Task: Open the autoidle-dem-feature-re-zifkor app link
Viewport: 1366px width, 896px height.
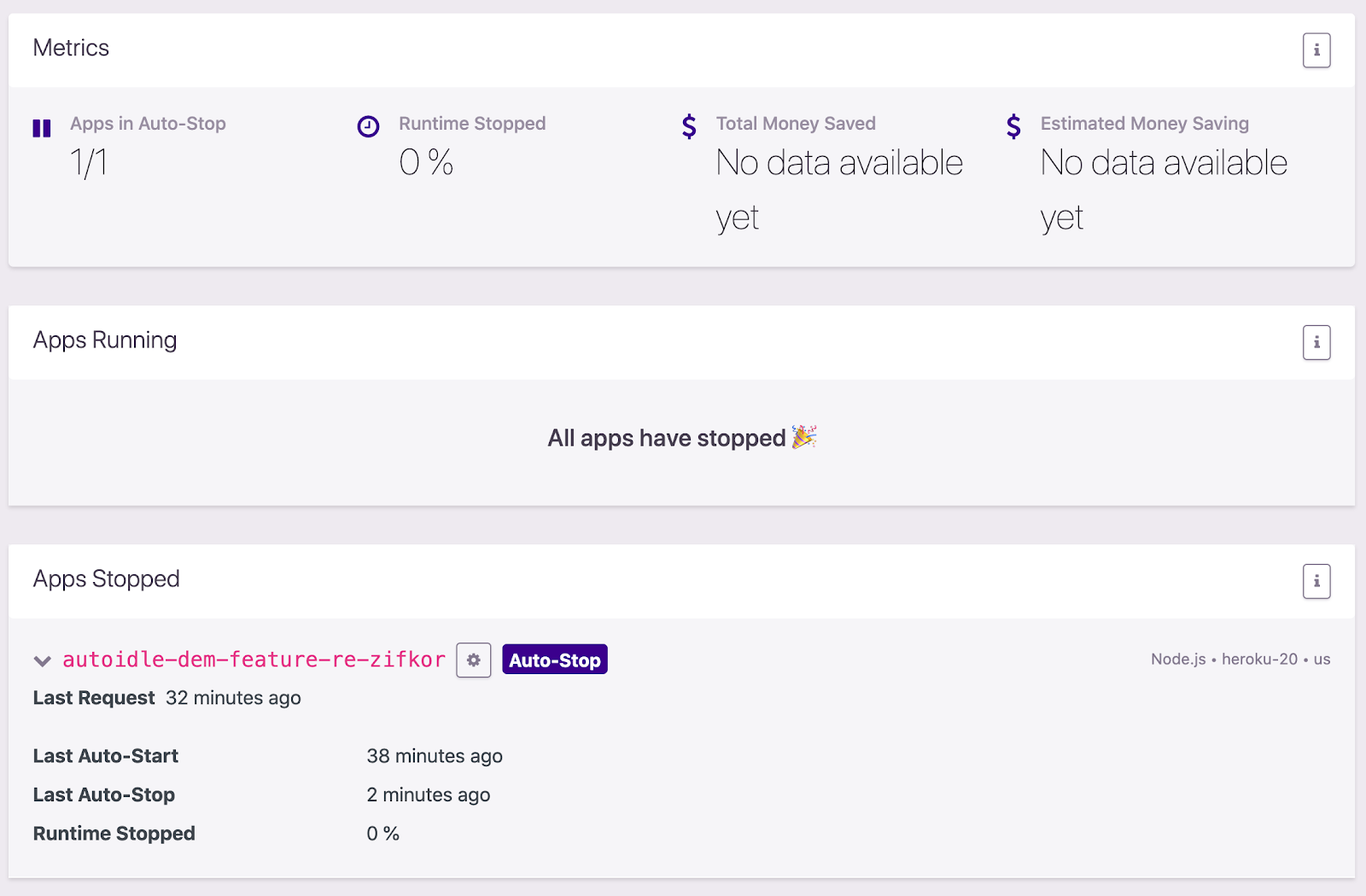Action: point(253,659)
